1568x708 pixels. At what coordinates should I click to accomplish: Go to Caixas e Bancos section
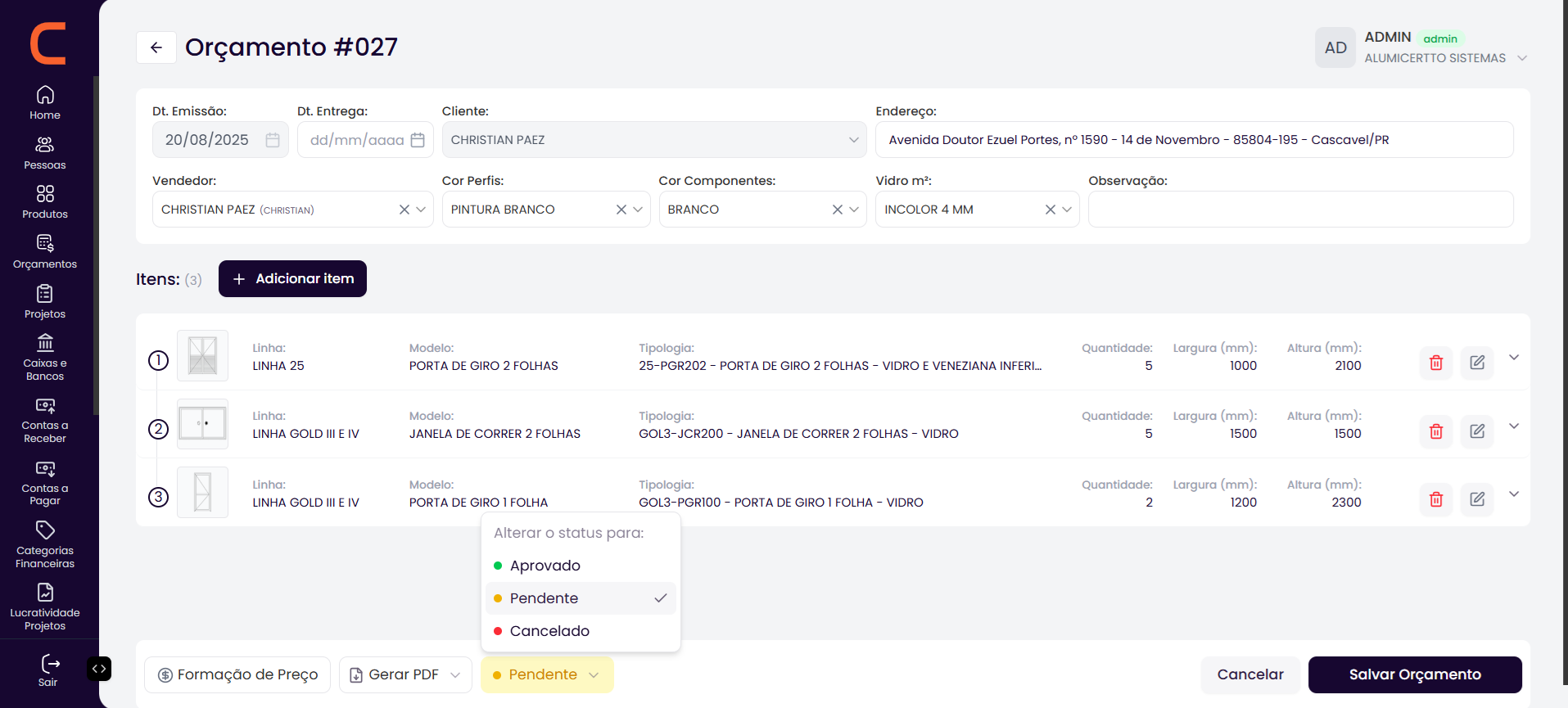[45, 358]
